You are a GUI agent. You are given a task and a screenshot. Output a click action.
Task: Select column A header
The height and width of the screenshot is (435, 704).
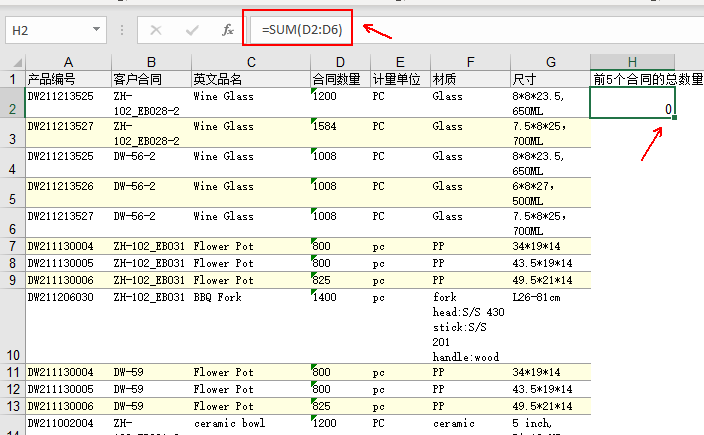tap(68, 62)
